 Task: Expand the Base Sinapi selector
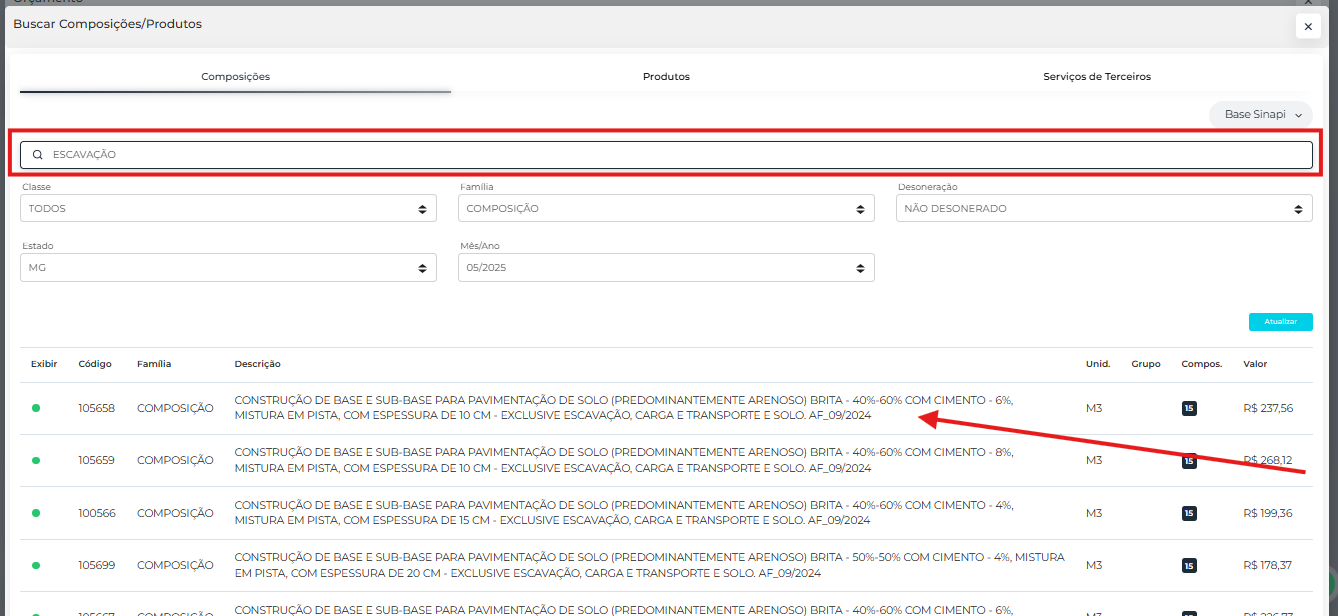pos(1261,115)
